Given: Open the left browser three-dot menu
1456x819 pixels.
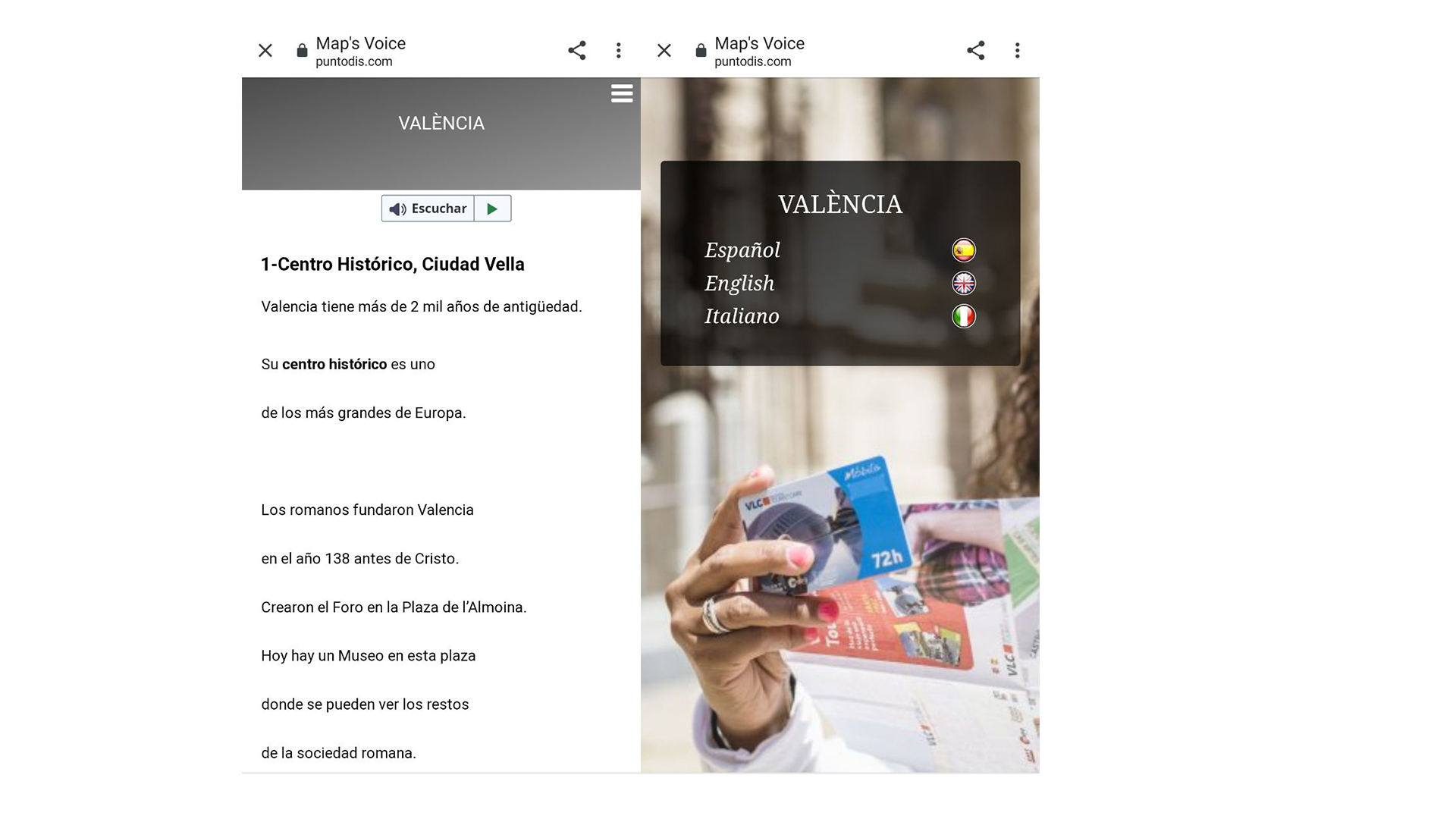Looking at the screenshot, I should tap(619, 51).
